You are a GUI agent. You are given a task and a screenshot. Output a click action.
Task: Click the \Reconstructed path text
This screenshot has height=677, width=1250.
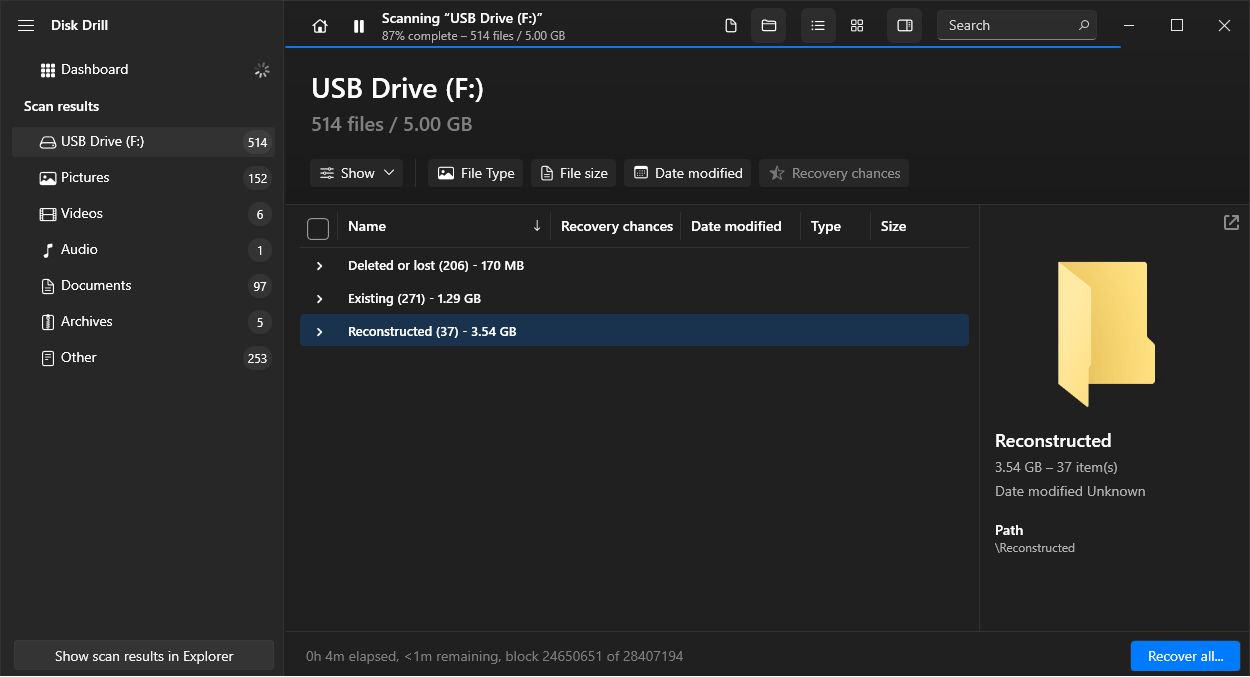pos(1035,548)
